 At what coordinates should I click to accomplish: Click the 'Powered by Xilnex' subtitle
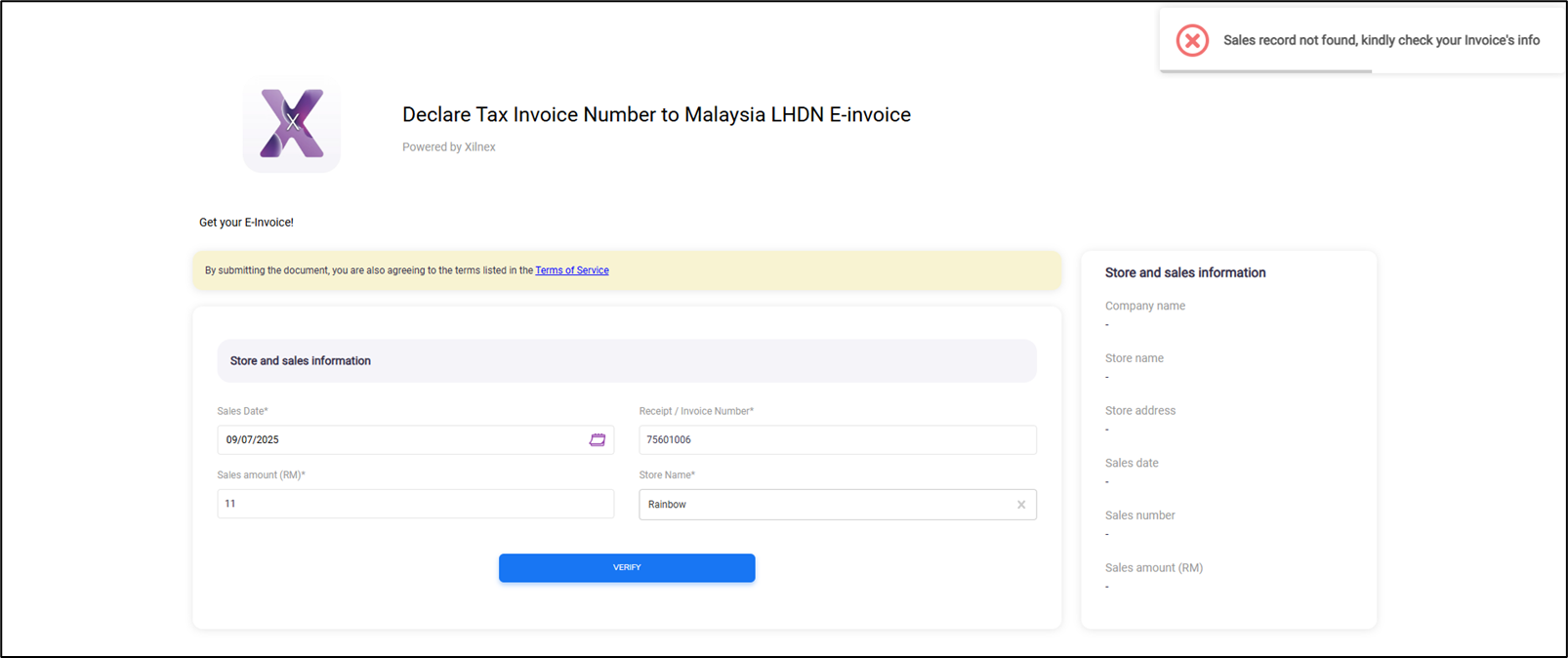[x=449, y=147]
